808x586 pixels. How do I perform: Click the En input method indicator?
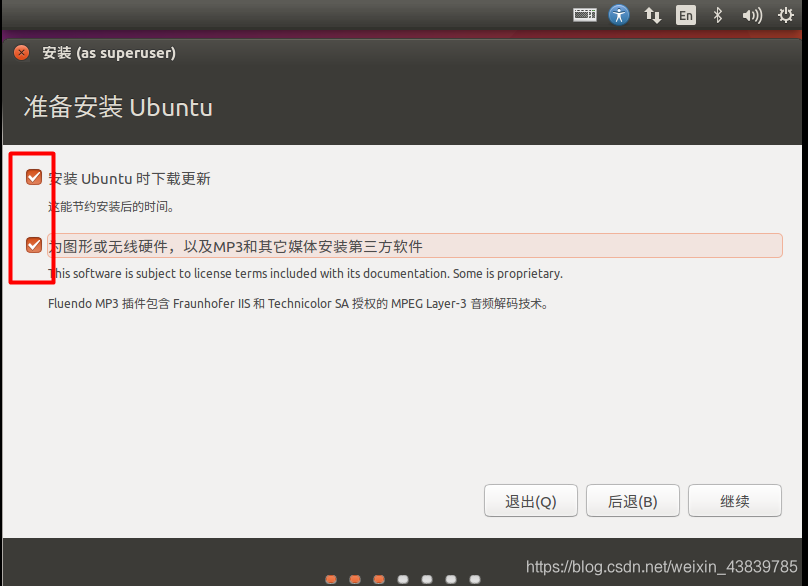685,15
